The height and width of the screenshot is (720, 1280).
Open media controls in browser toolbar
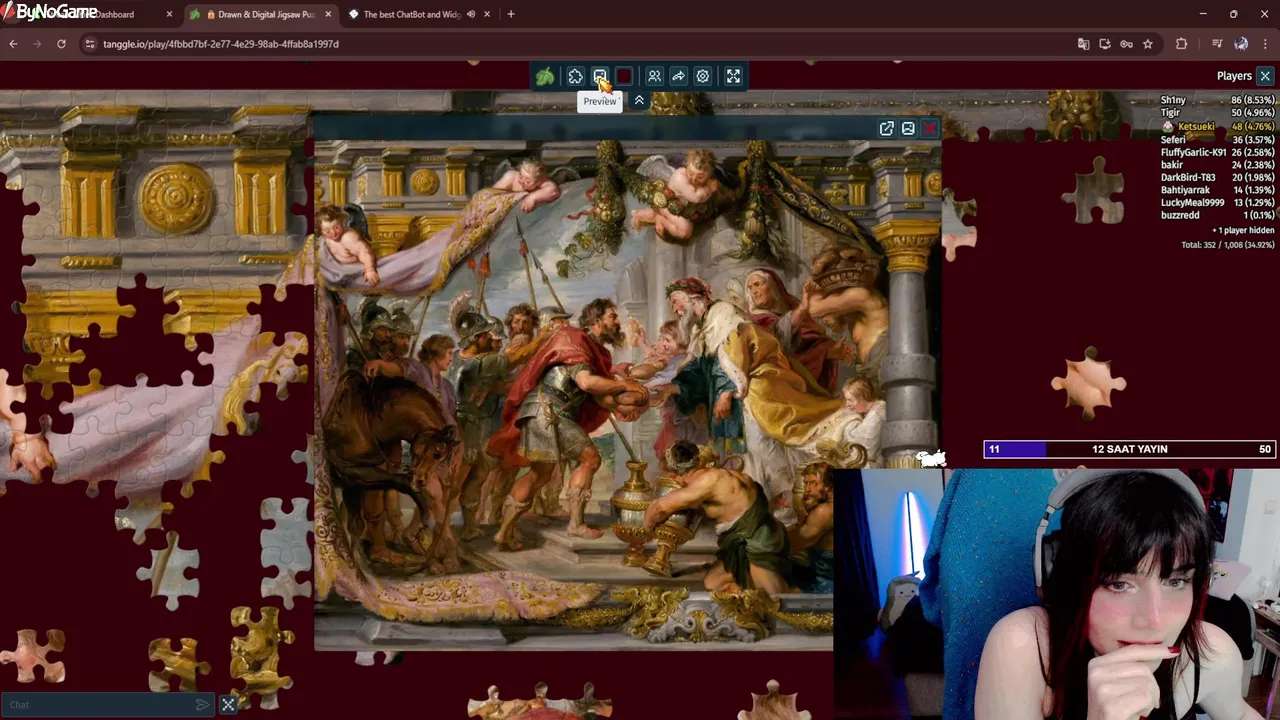click(x=1217, y=44)
